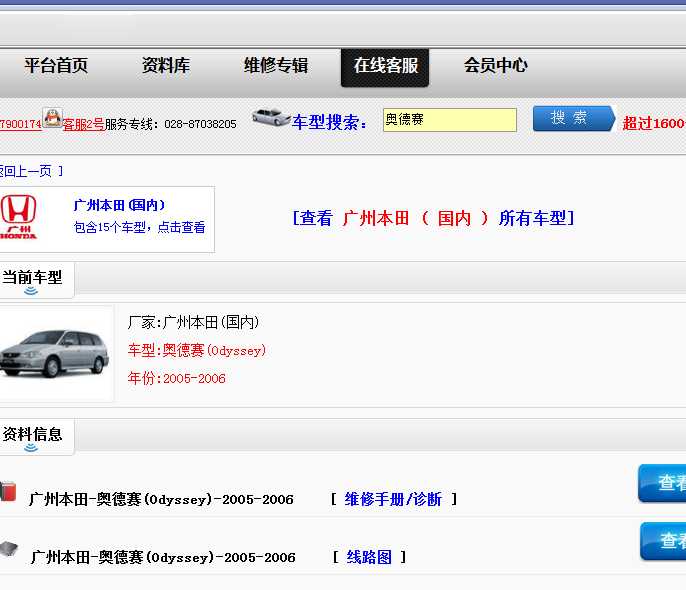Click the 年份:2005-2006 text
The height and width of the screenshot is (590, 686).
(176, 378)
